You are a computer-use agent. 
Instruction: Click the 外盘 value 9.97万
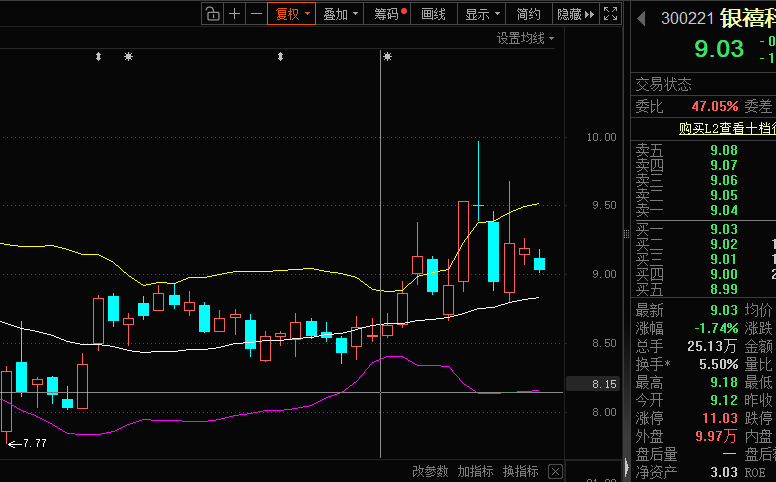[x=716, y=436]
